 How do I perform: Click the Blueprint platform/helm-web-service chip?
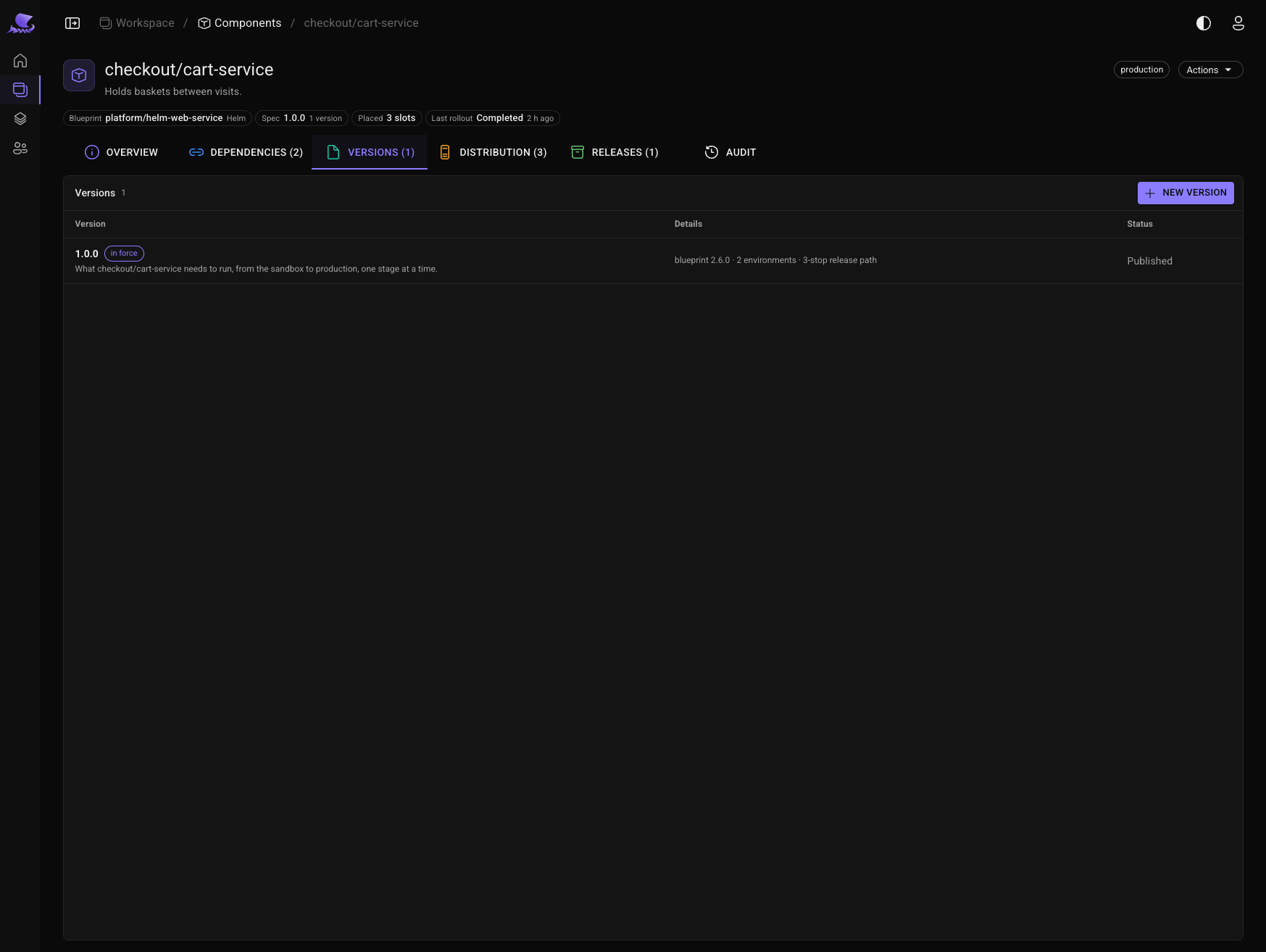pos(157,118)
